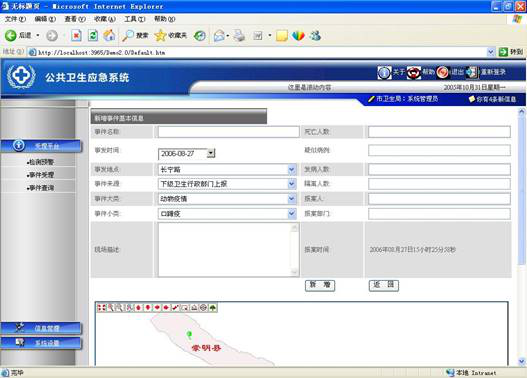Select the map zoom-in magnifier tool
The image size is (527, 378).
tap(110, 307)
